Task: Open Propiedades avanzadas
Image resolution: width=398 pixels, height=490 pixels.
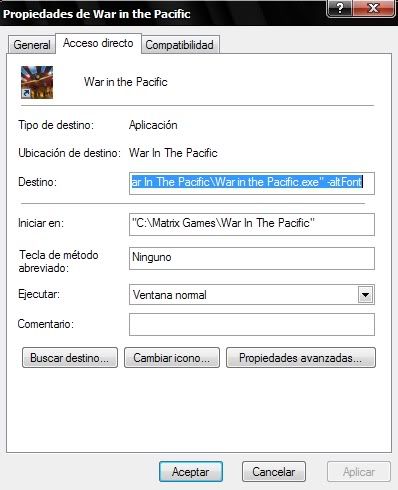Action: pos(301,358)
